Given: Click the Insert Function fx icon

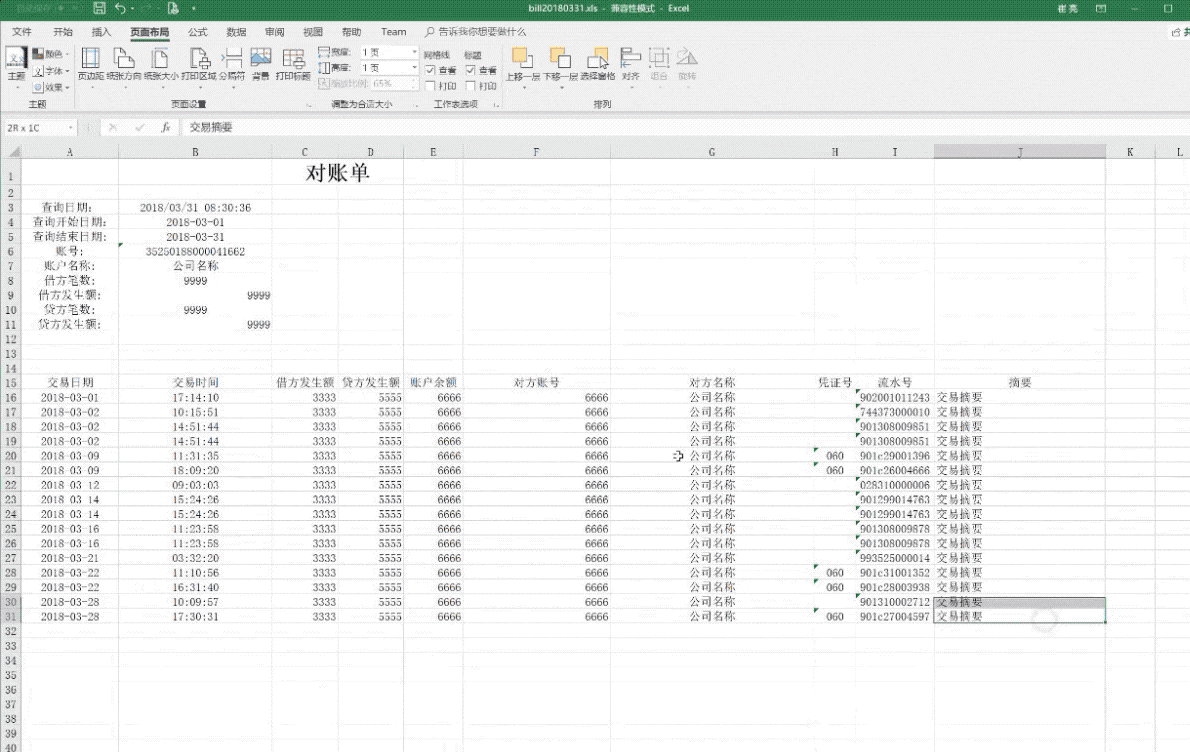Looking at the screenshot, I should click(x=165, y=127).
